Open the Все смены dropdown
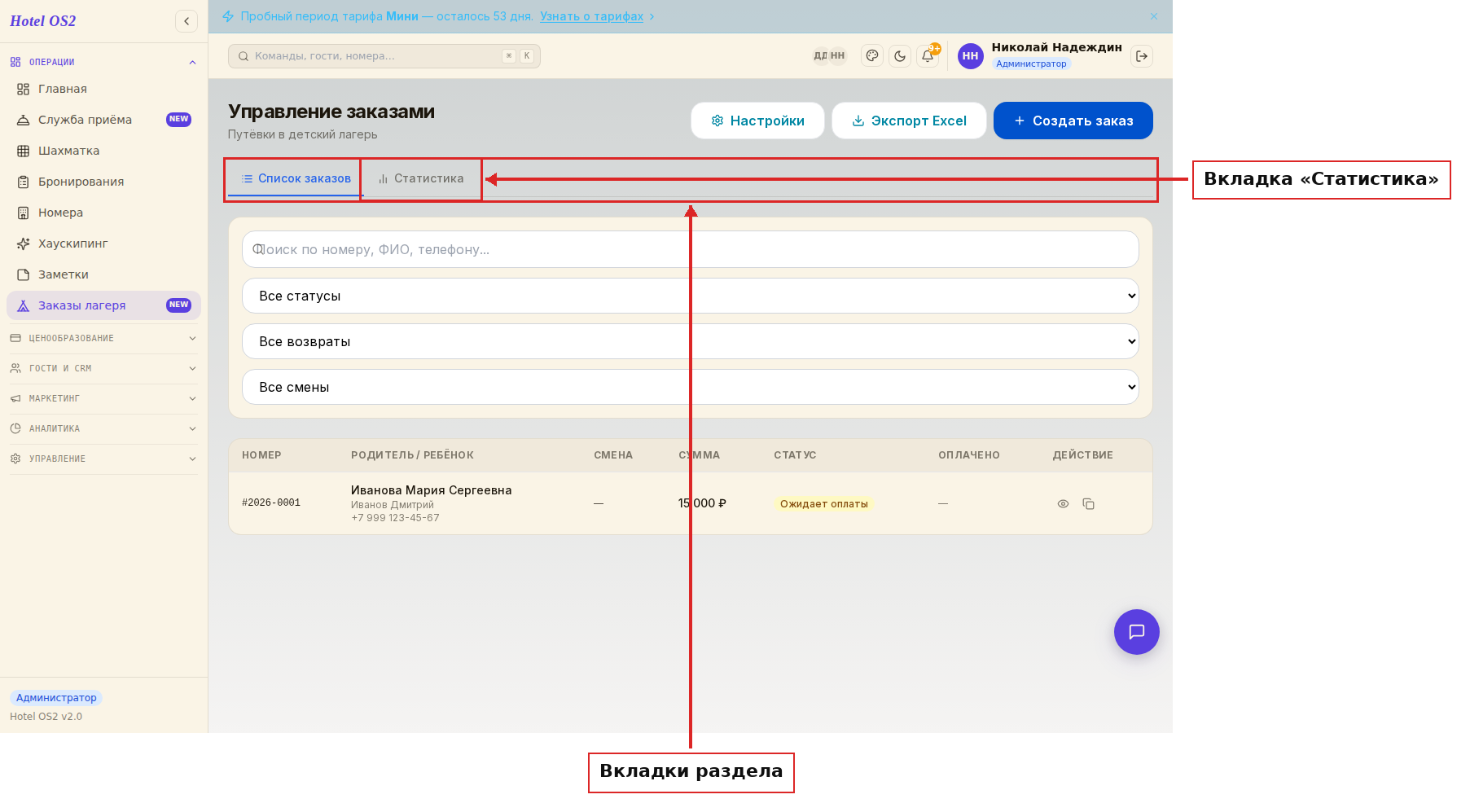Viewport: 1470px width, 812px height. 690,387
